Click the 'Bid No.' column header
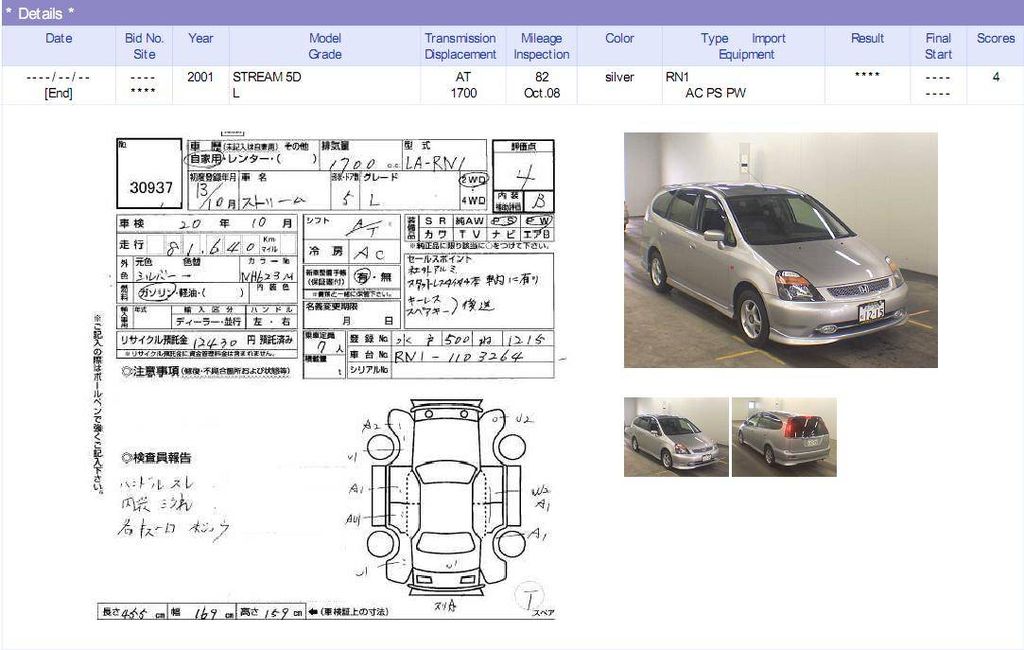Viewport: 1024px width, 650px height. point(144,39)
